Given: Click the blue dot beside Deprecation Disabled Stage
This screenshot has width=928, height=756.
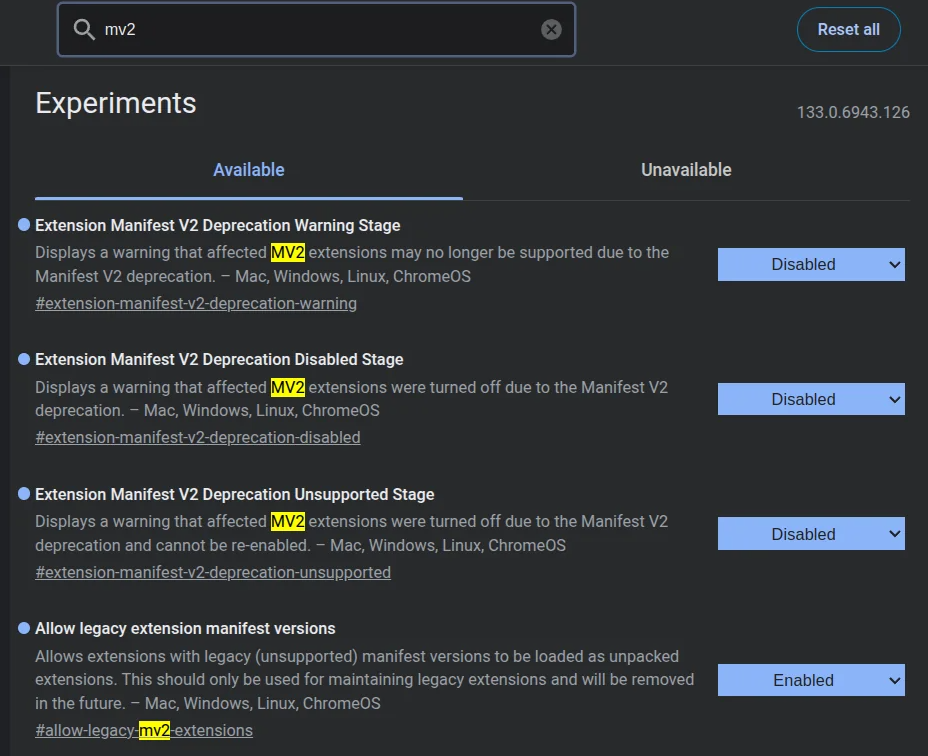Looking at the screenshot, I should tap(24, 359).
